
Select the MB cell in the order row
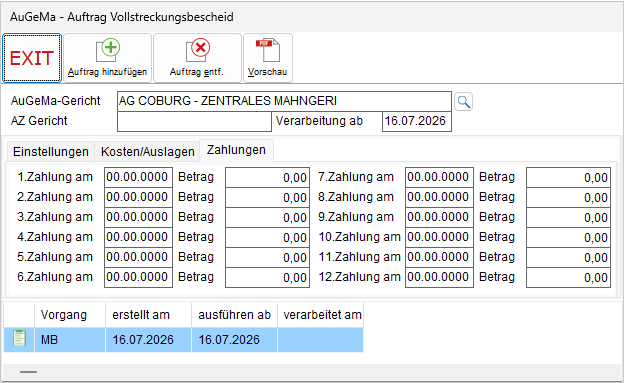coord(70,340)
